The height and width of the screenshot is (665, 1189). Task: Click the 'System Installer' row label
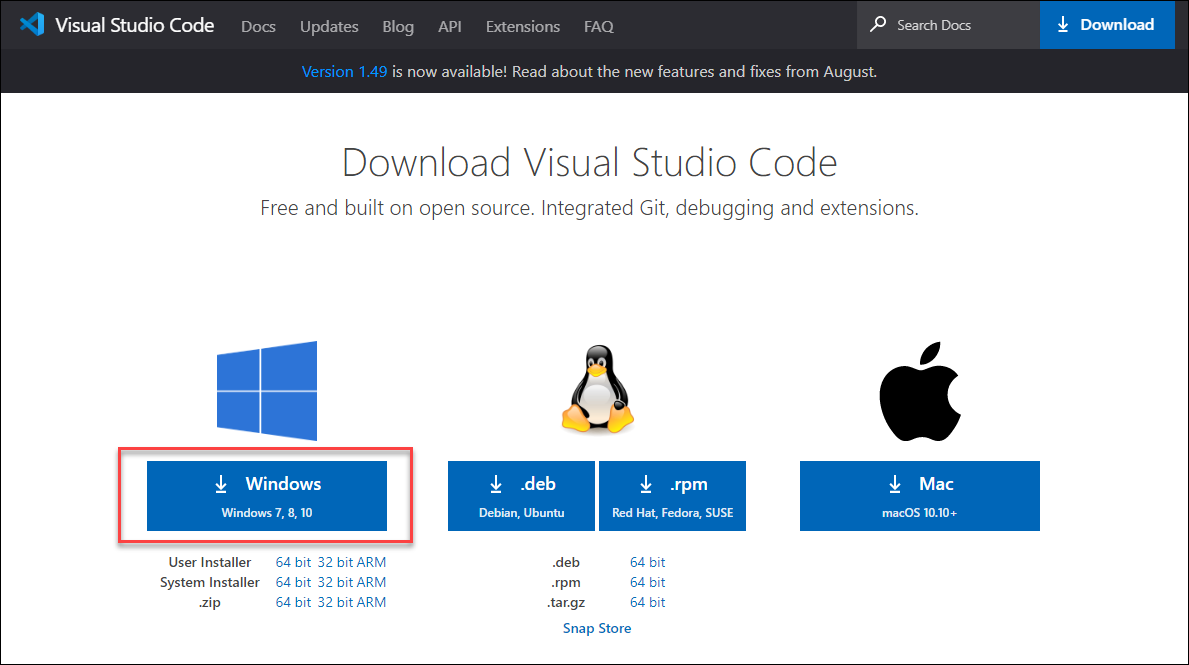pyautogui.click(x=209, y=582)
